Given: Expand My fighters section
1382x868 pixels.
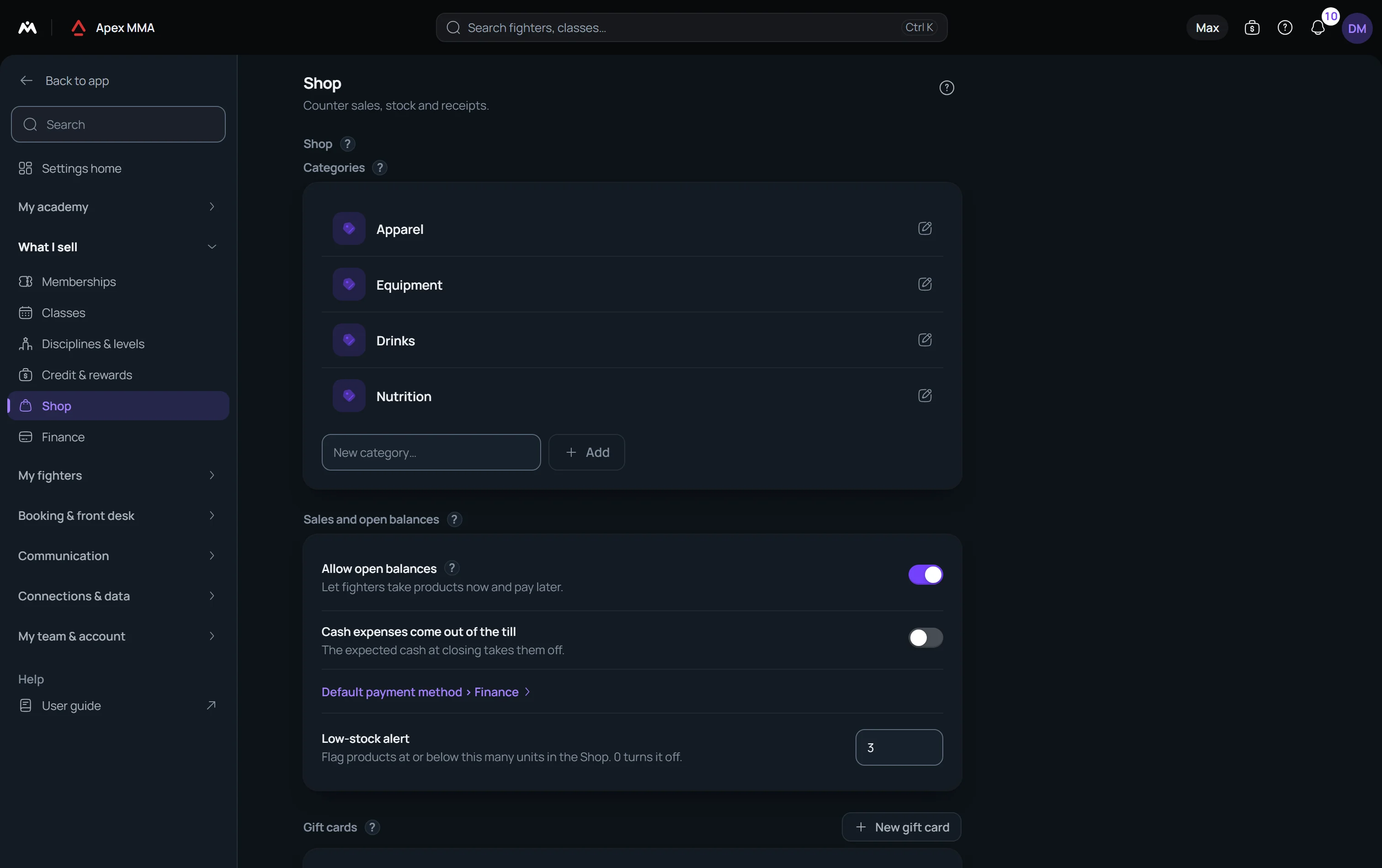Looking at the screenshot, I should tap(118, 475).
